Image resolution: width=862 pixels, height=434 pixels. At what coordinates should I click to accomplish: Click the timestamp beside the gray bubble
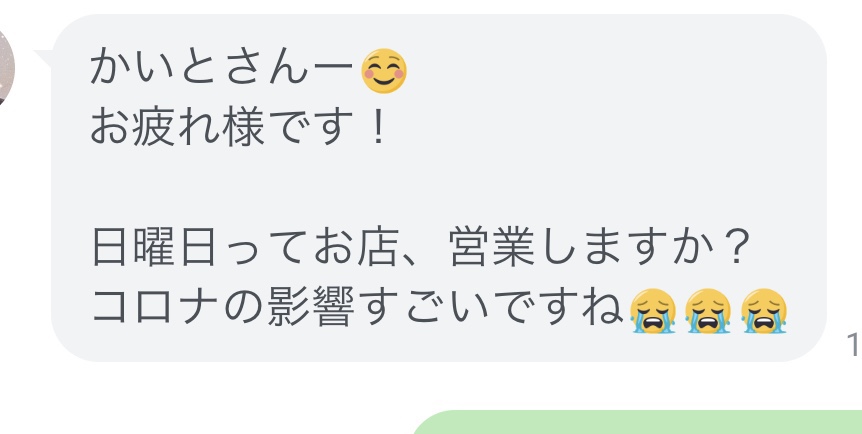point(854,345)
